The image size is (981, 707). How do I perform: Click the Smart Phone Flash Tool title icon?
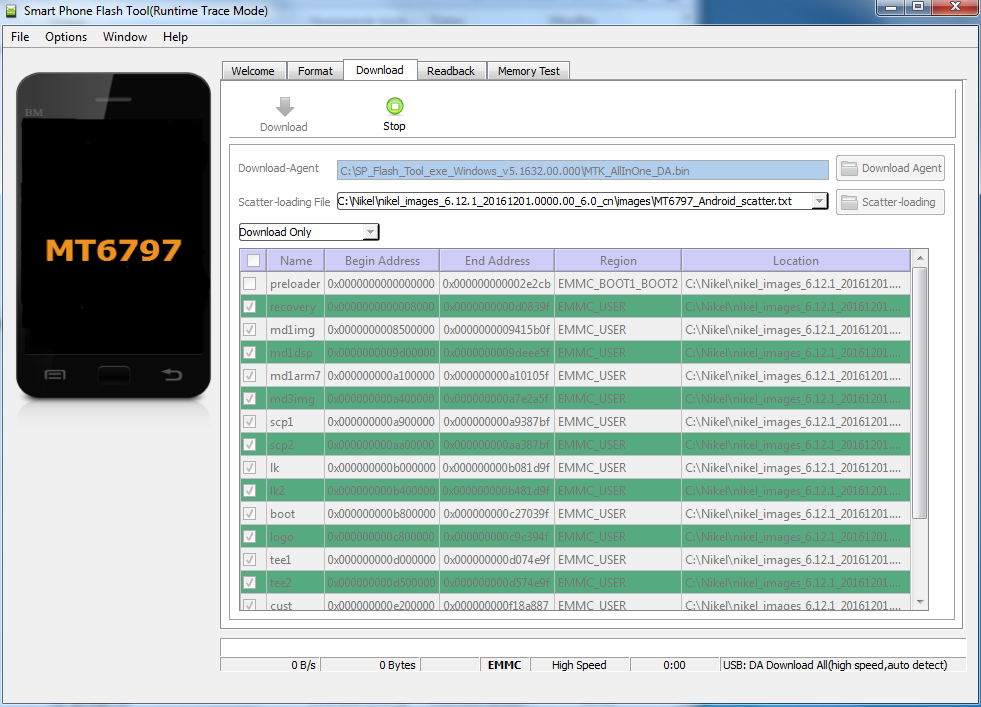pyautogui.click(x=12, y=10)
